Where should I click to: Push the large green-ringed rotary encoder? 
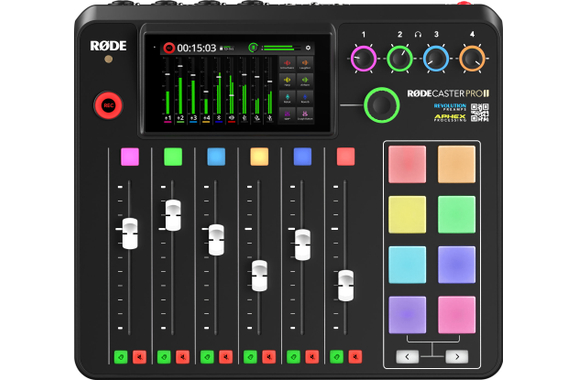pyautogui.click(x=382, y=105)
